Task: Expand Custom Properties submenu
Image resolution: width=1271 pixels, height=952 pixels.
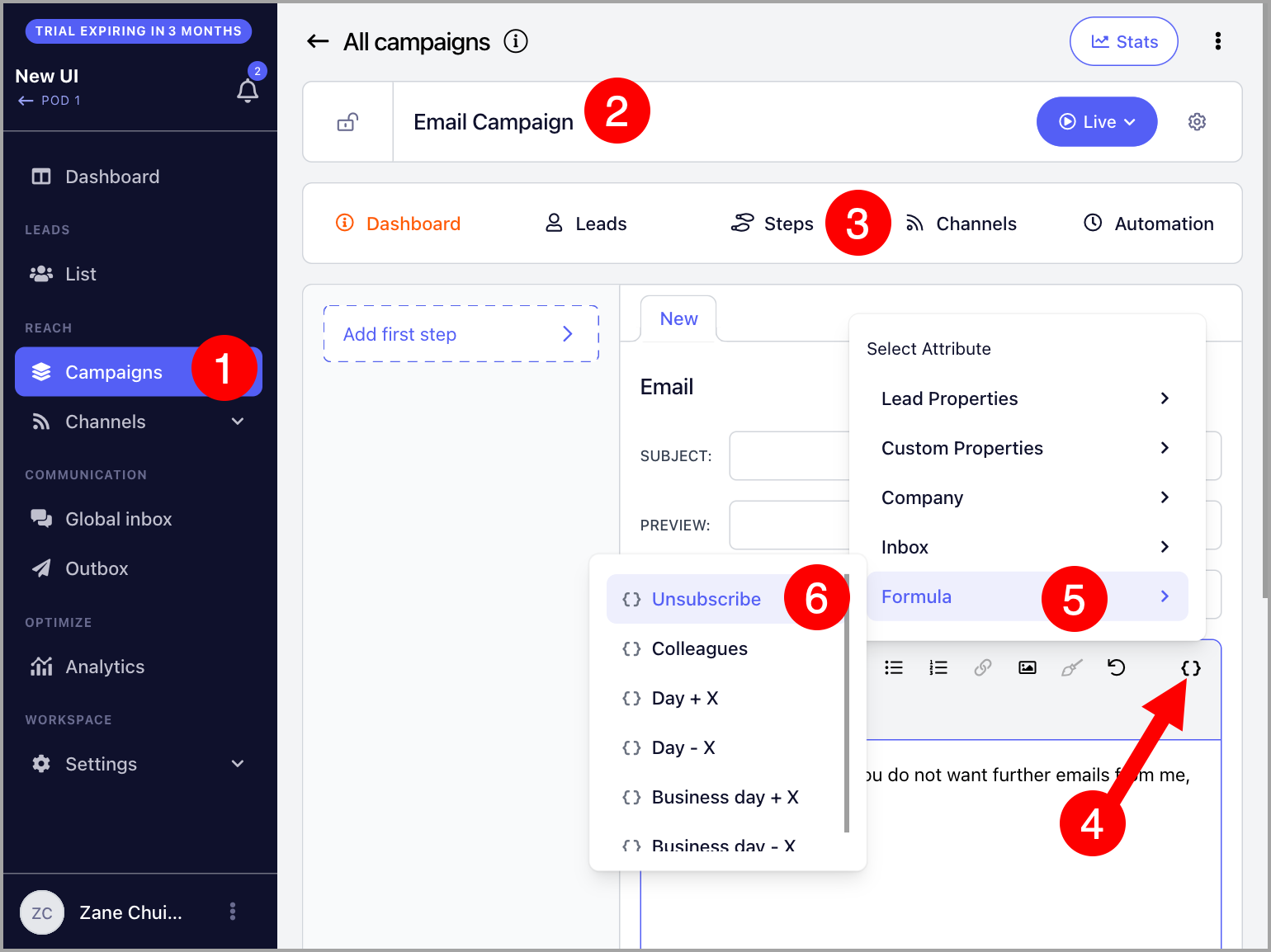Action: click(x=1028, y=448)
